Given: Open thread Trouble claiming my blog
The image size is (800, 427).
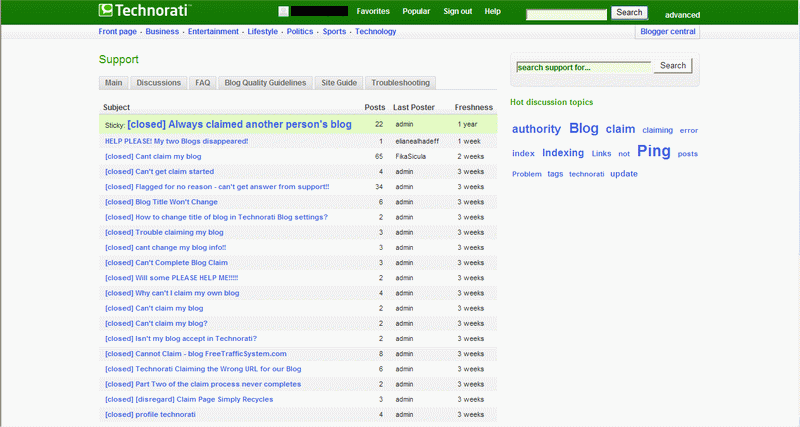Looking at the screenshot, I should tap(164, 233).
